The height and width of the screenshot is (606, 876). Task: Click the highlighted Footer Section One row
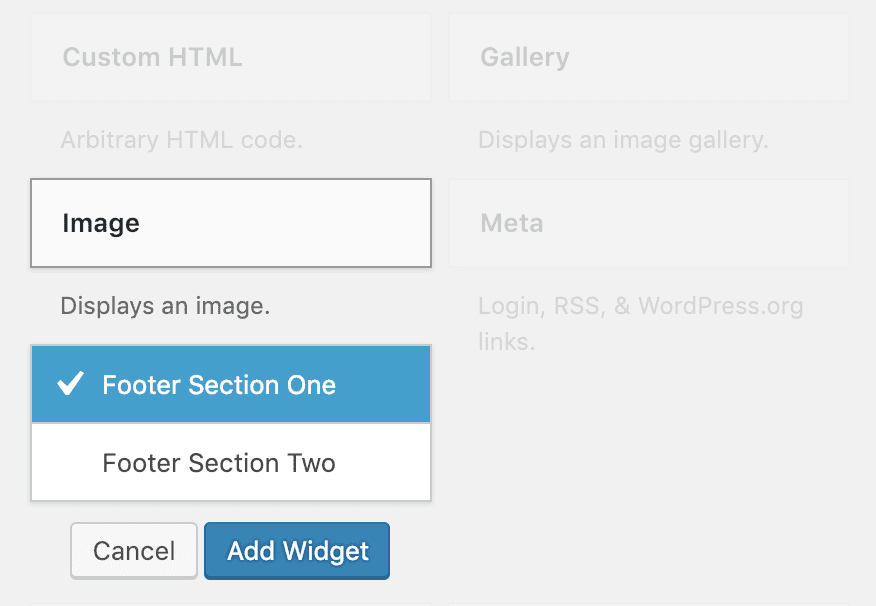tap(218, 384)
